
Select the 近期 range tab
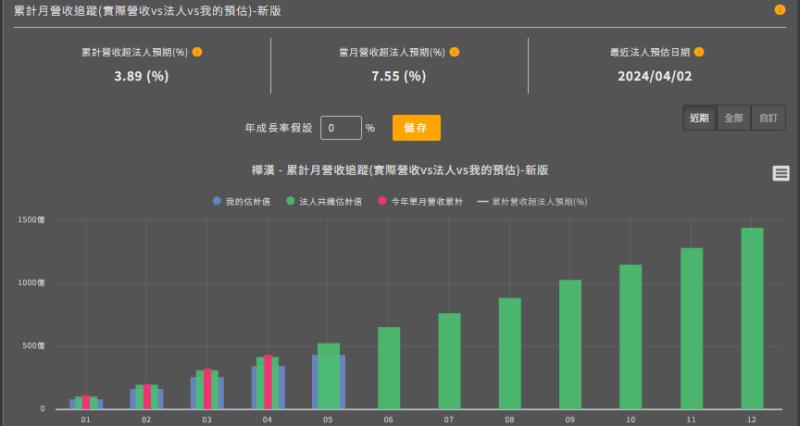[x=699, y=118]
